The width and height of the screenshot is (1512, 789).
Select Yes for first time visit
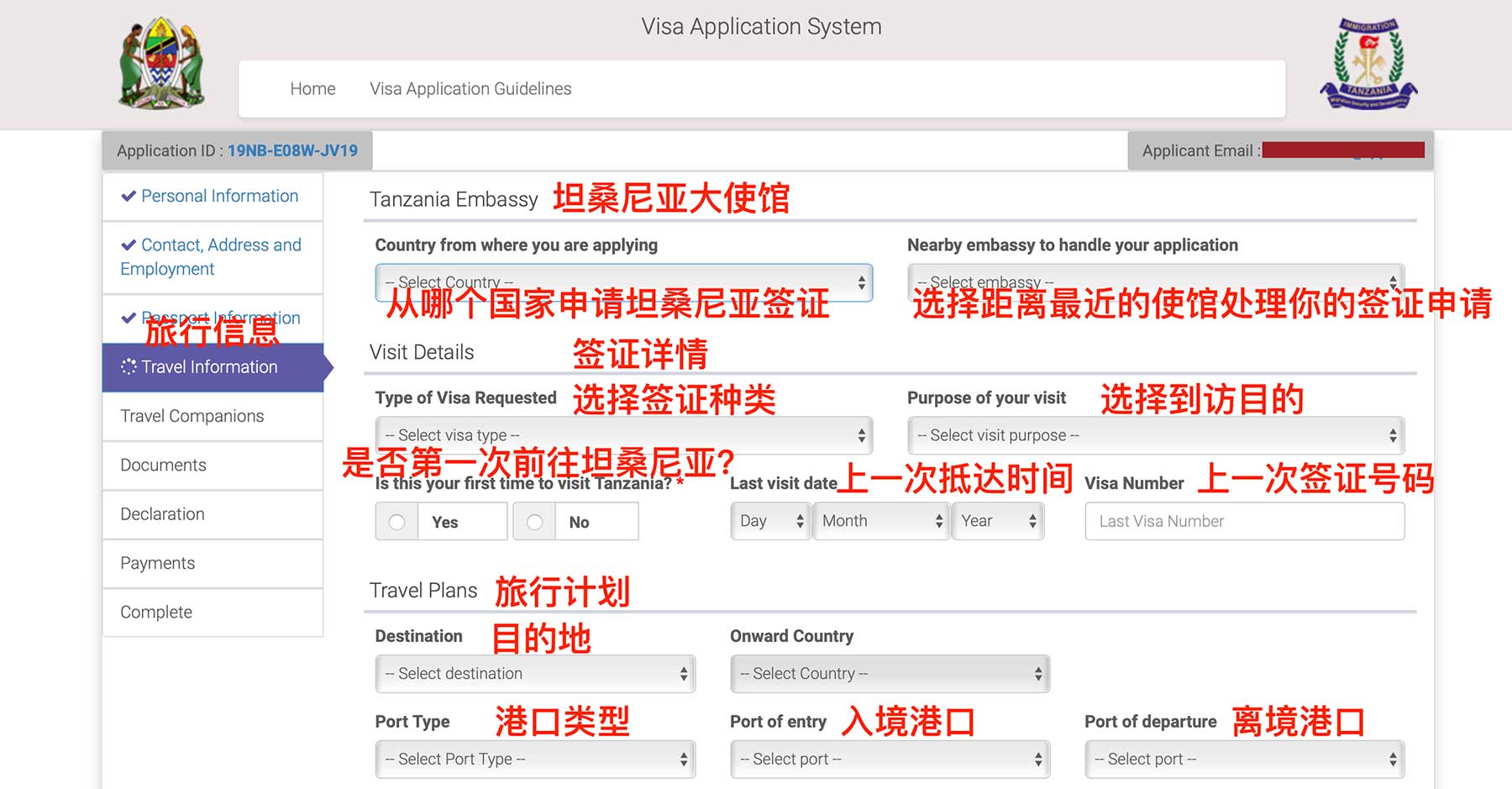pyautogui.click(x=397, y=522)
